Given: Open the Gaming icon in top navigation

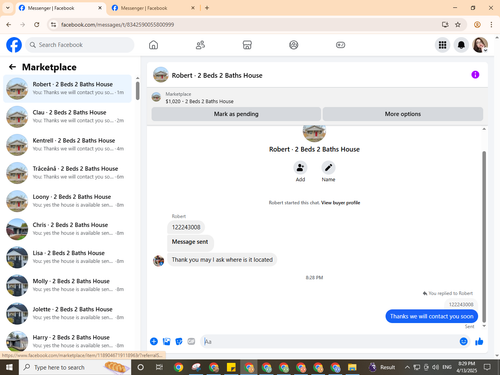Looking at the screenshot, I should pos(340,45).
